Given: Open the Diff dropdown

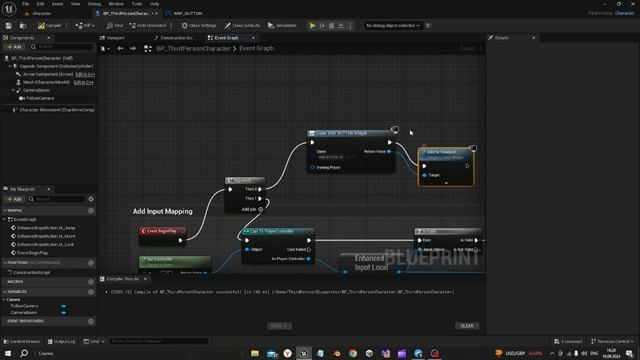Looking at the screenshot, I should [x=85, y=26].
